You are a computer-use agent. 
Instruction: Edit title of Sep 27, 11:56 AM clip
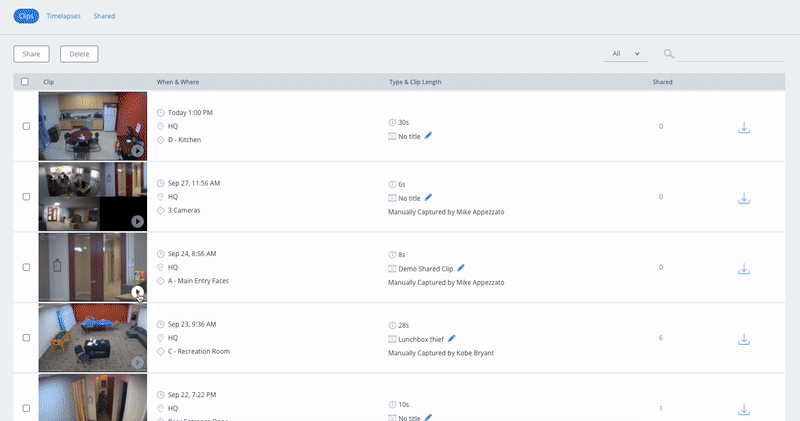(x=428, y=197)
